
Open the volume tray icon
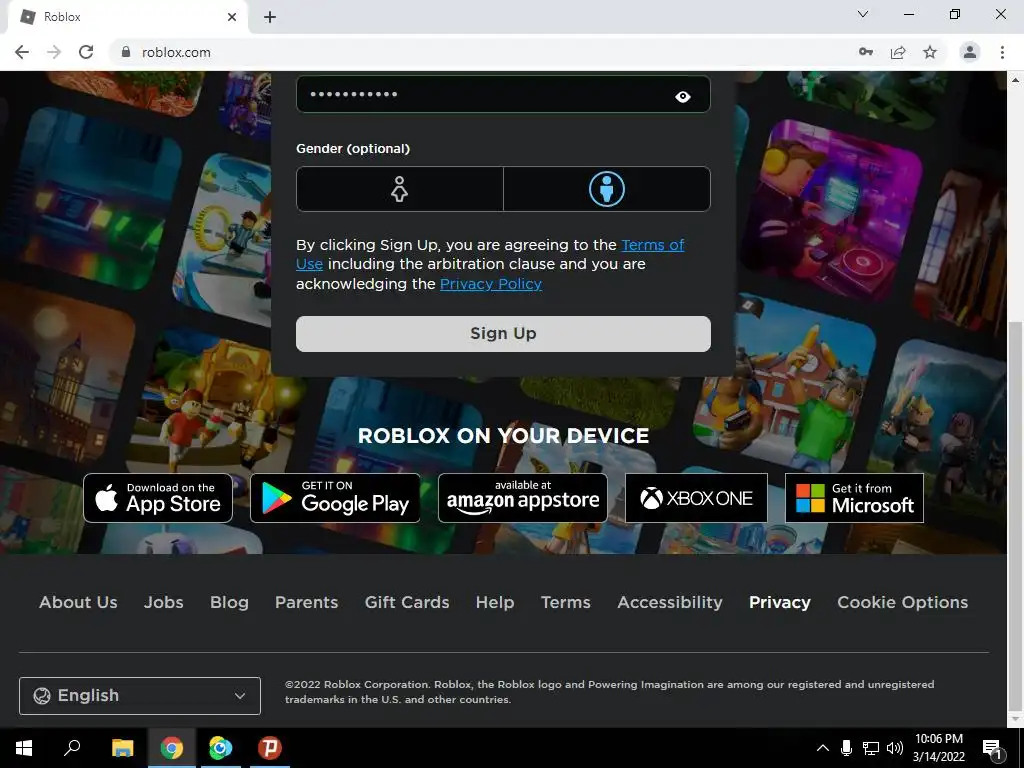pos(895,748)
